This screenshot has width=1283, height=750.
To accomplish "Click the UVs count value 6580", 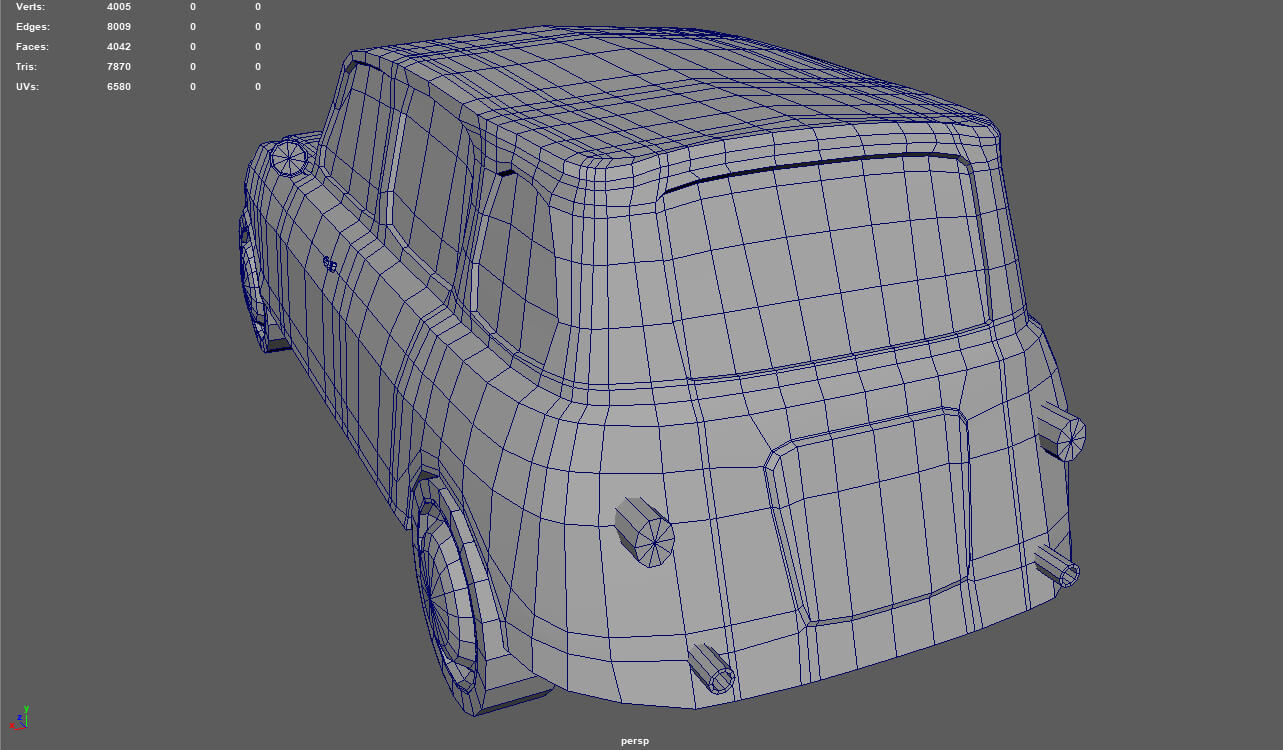I will [x=119, y=87].
